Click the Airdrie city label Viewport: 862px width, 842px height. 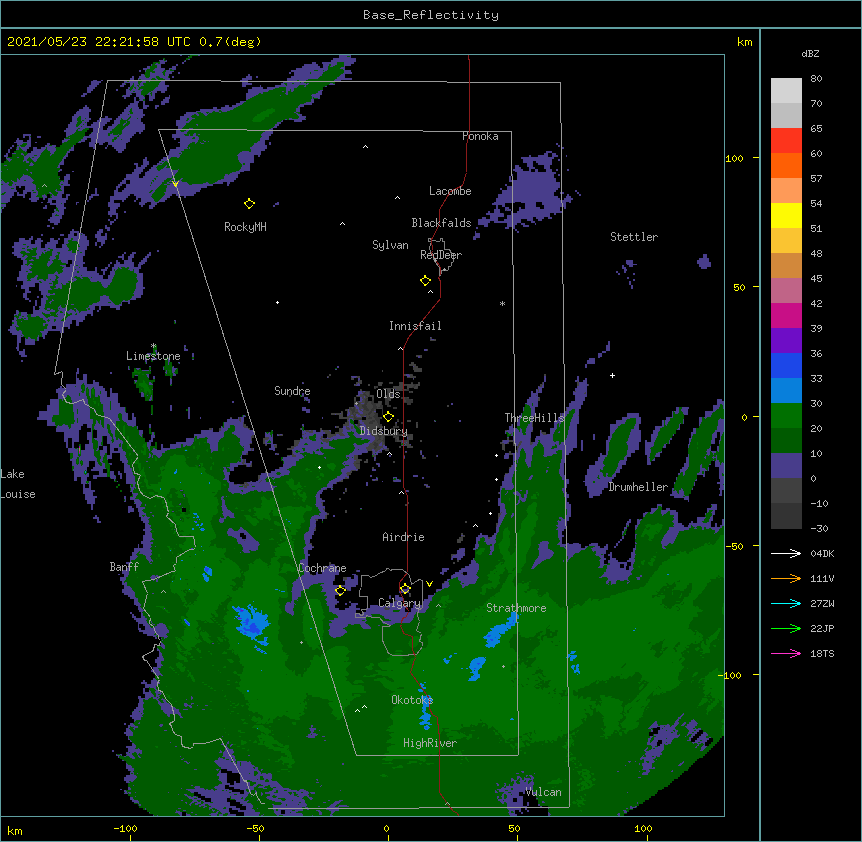(x=404, y=537)
